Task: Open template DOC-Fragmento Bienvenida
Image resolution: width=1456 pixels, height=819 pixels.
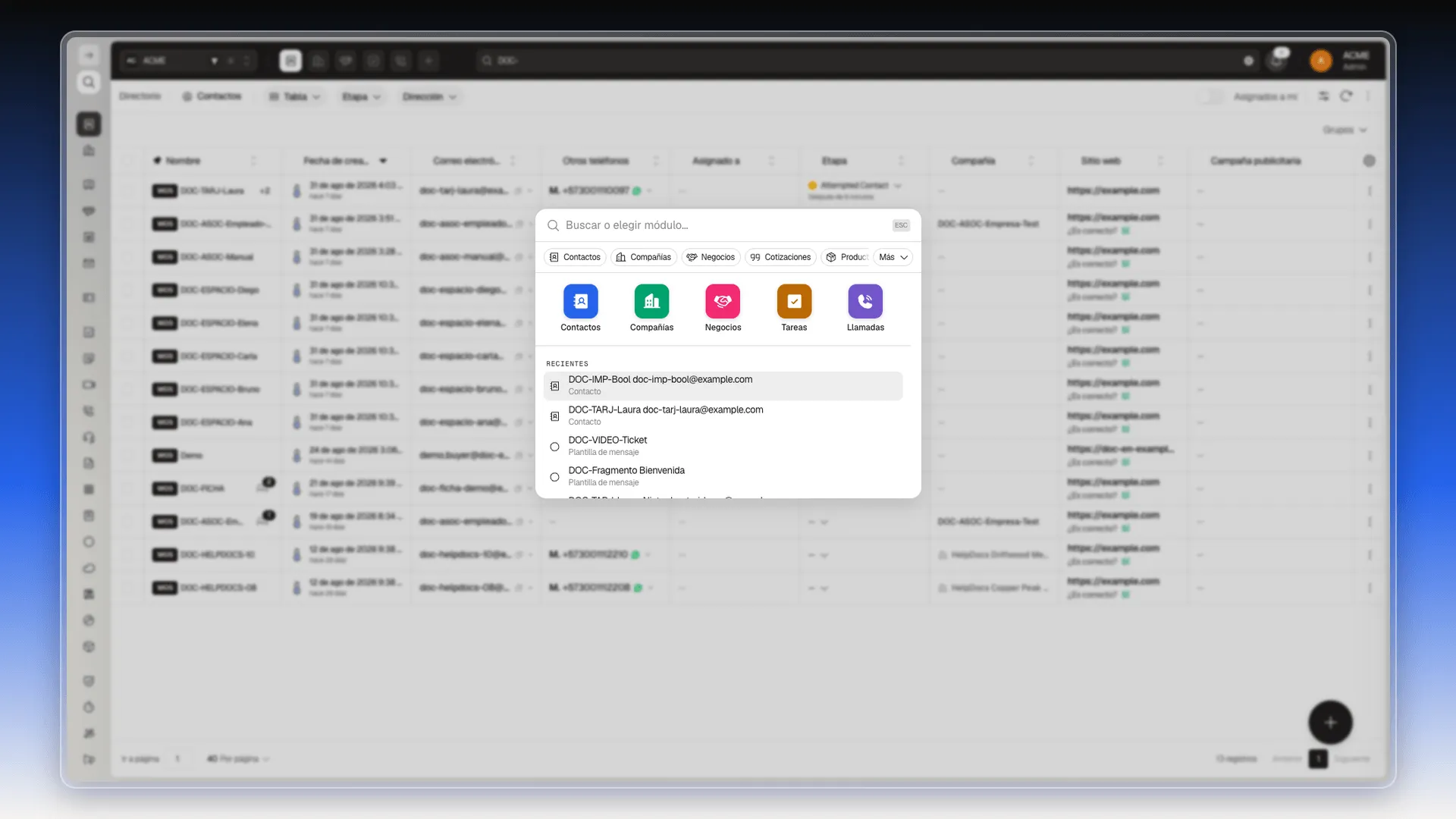Action: click(723, 476)
